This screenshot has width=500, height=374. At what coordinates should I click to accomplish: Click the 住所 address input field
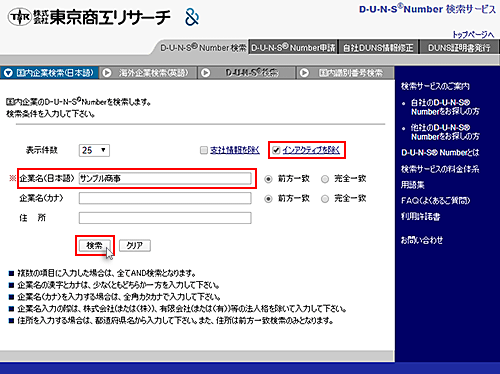[165, 218]
